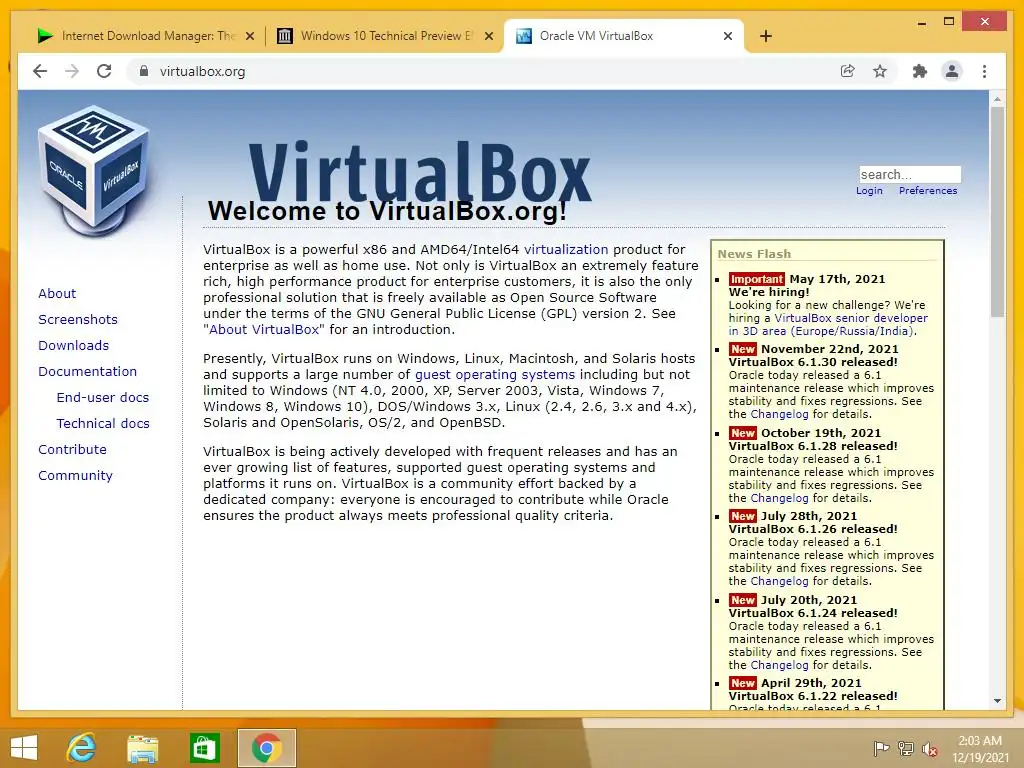This screenshot has height=768, width=1024.
Task: Bookmark this page with the star icon
Action: pyautogui.click(x=880, y=71)
